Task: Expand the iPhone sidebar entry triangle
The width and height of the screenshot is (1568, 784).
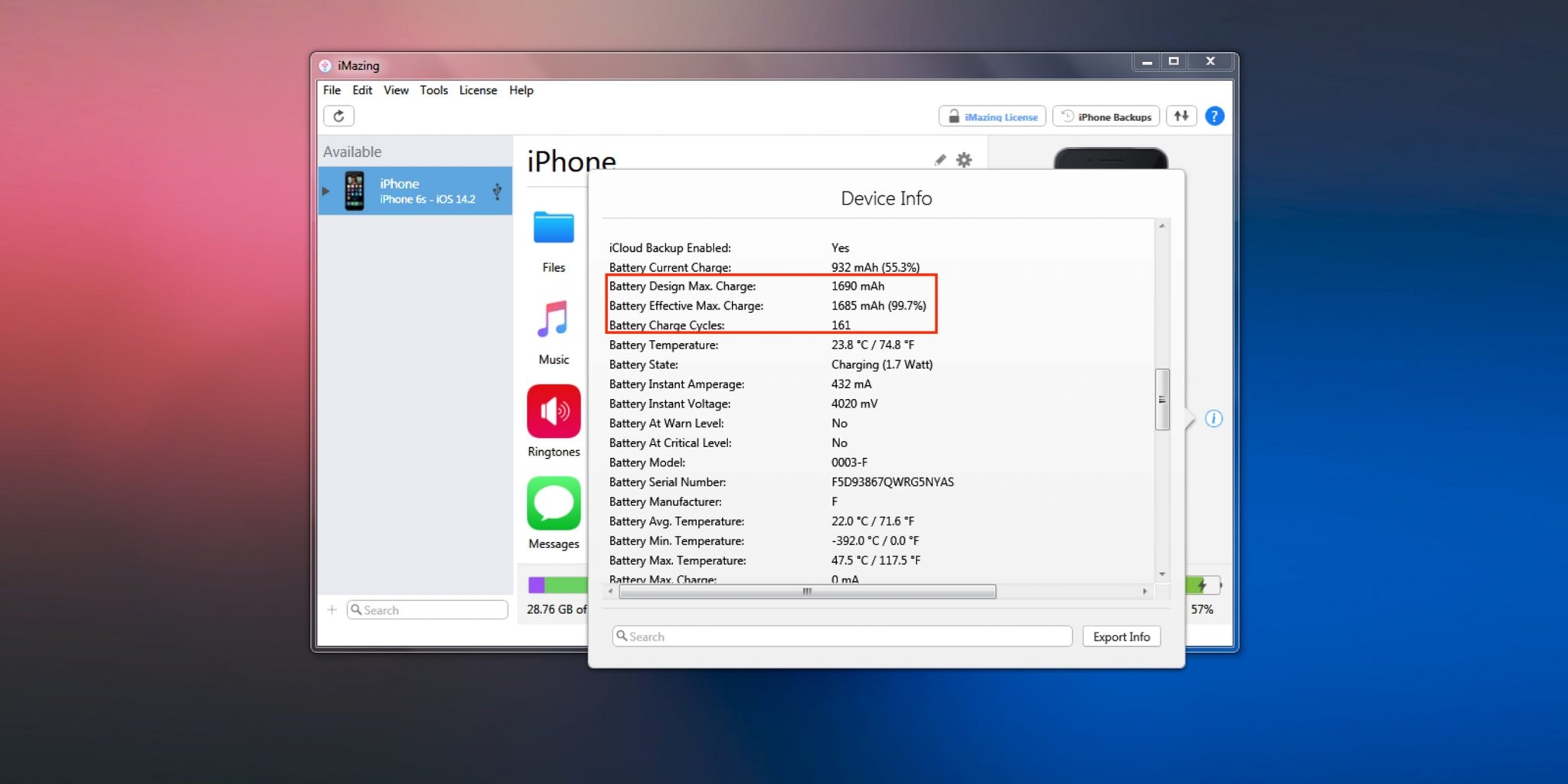Action: click(325, 191)
